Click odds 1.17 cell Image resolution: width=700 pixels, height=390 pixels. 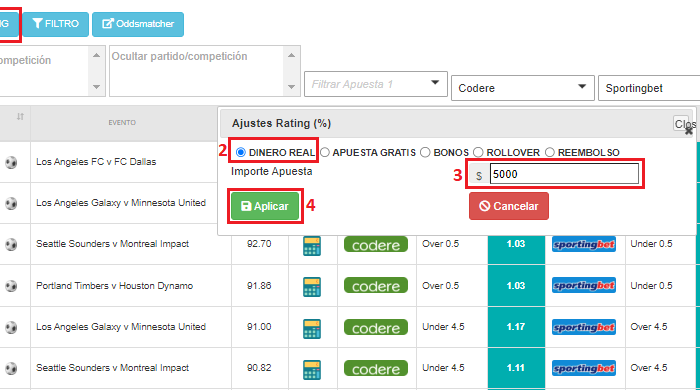tap(516, 327)
